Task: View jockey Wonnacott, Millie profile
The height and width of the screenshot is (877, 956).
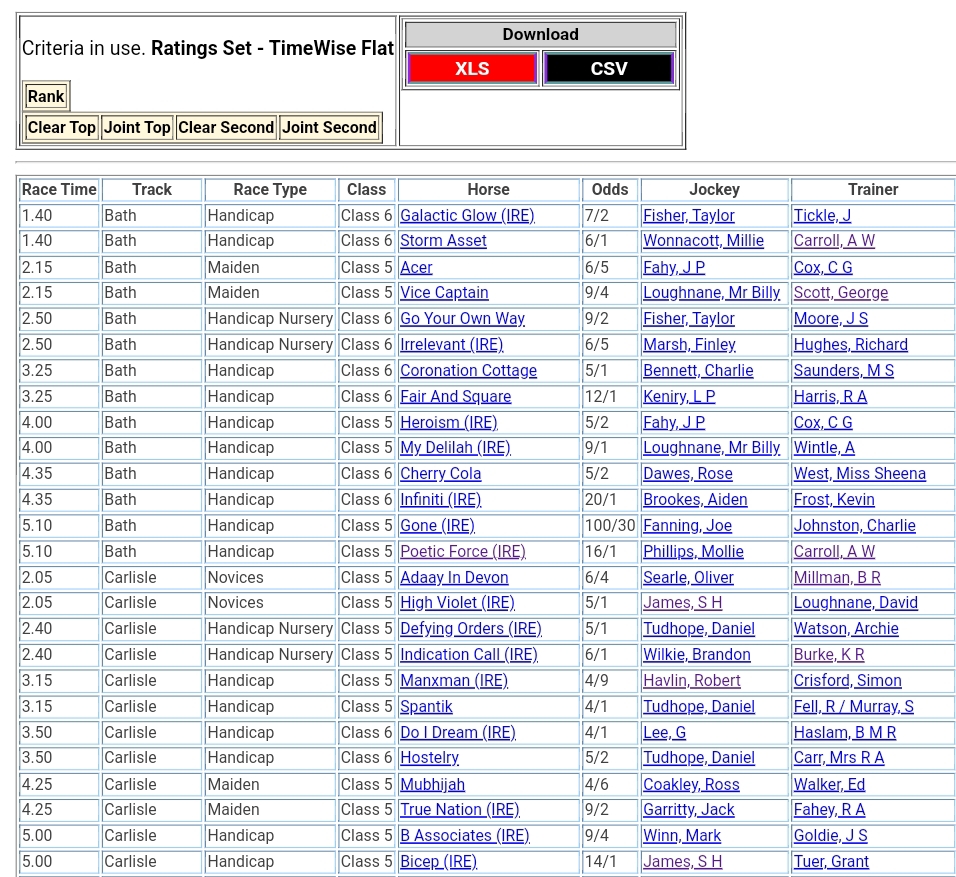Action: (x=703, y=241)
